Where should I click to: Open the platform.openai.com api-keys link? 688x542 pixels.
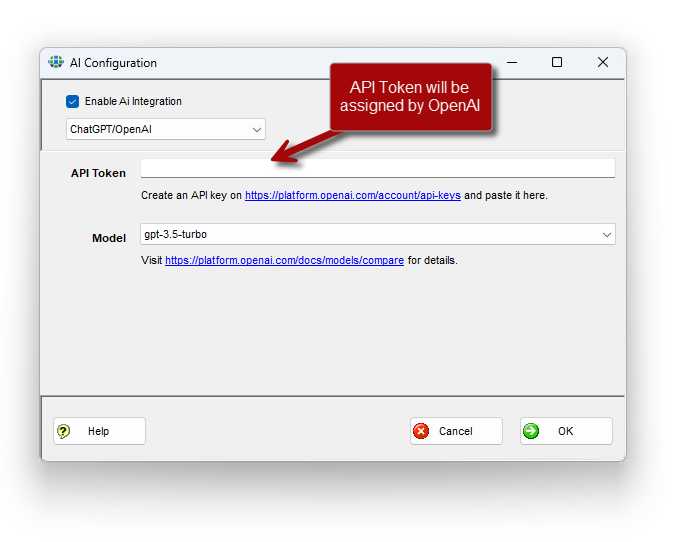[x=353, y=195]
